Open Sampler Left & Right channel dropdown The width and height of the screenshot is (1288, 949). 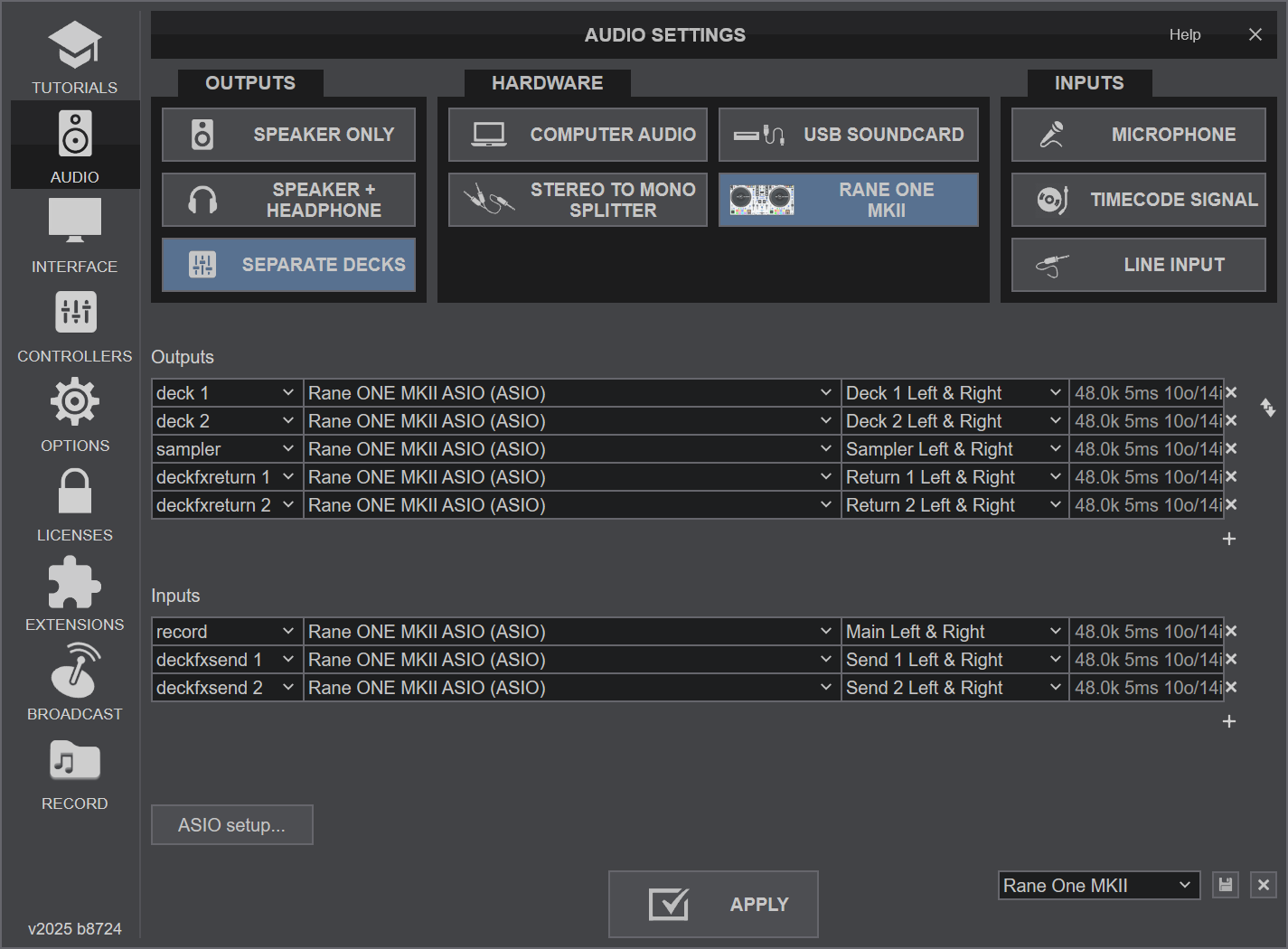point(954,449)
